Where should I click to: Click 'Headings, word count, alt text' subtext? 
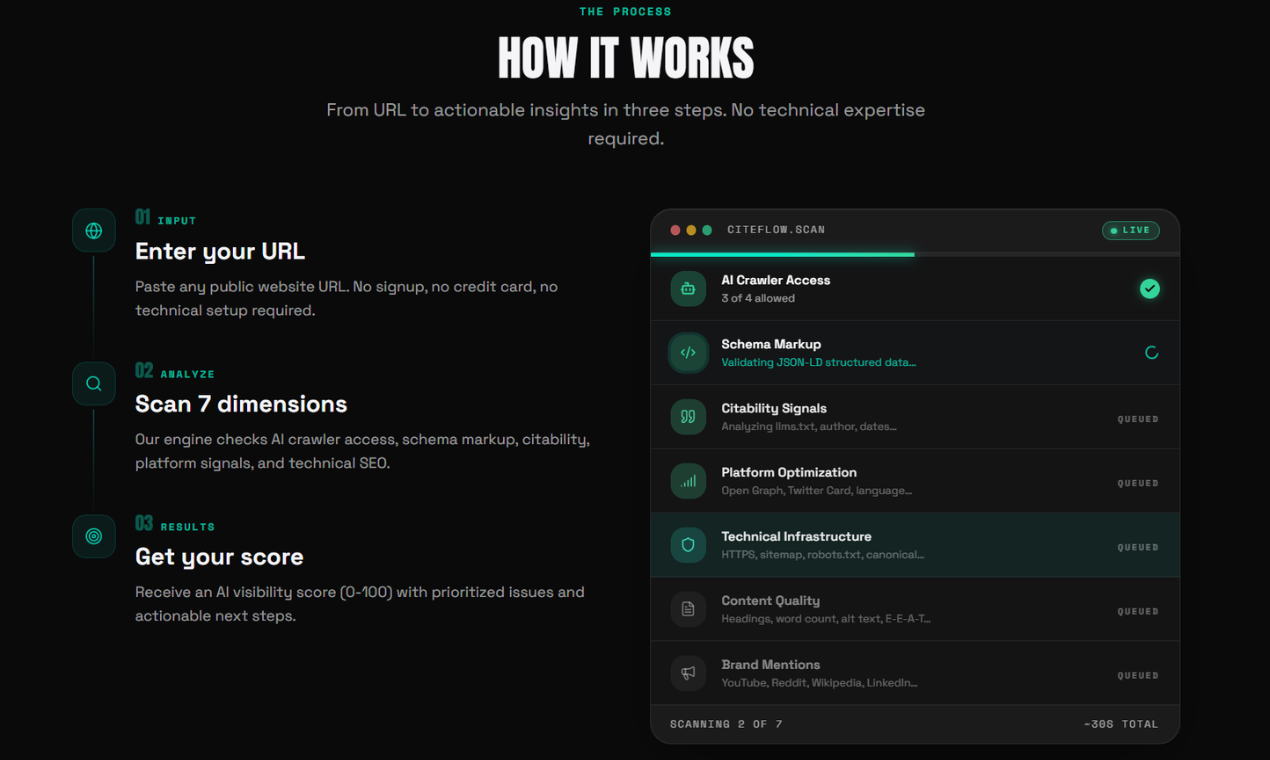click(826, 618)
